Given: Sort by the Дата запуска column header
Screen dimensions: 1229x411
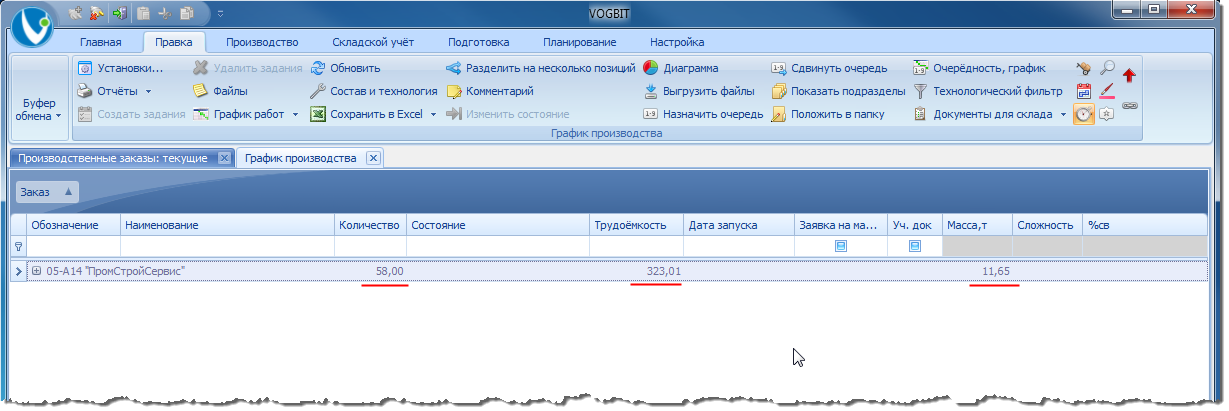Looking at the screenshot, I should coord(740,225).
